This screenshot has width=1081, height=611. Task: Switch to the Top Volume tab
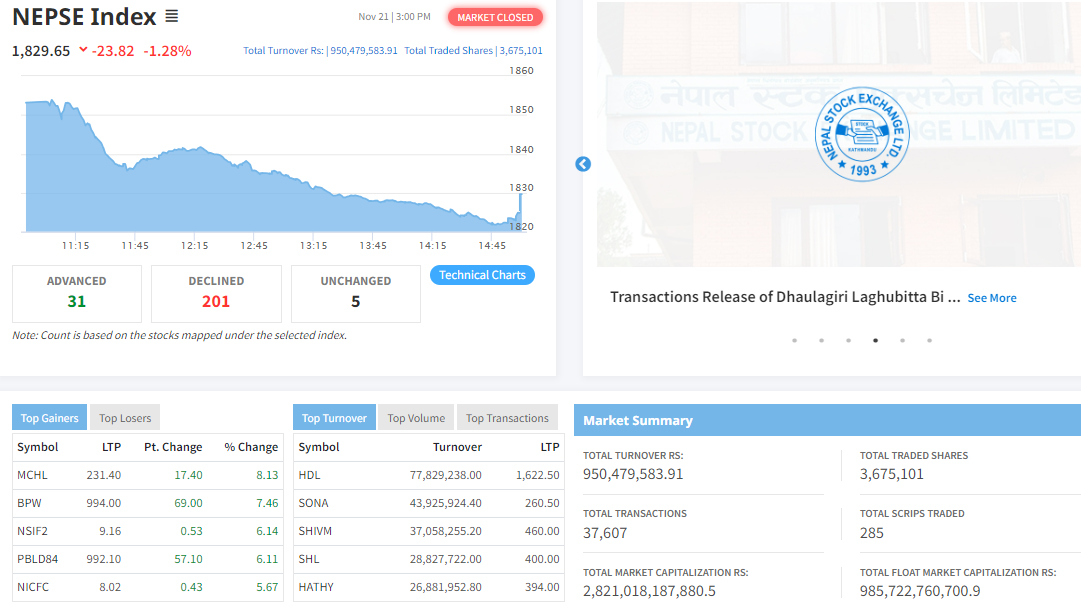coord(416,418)
